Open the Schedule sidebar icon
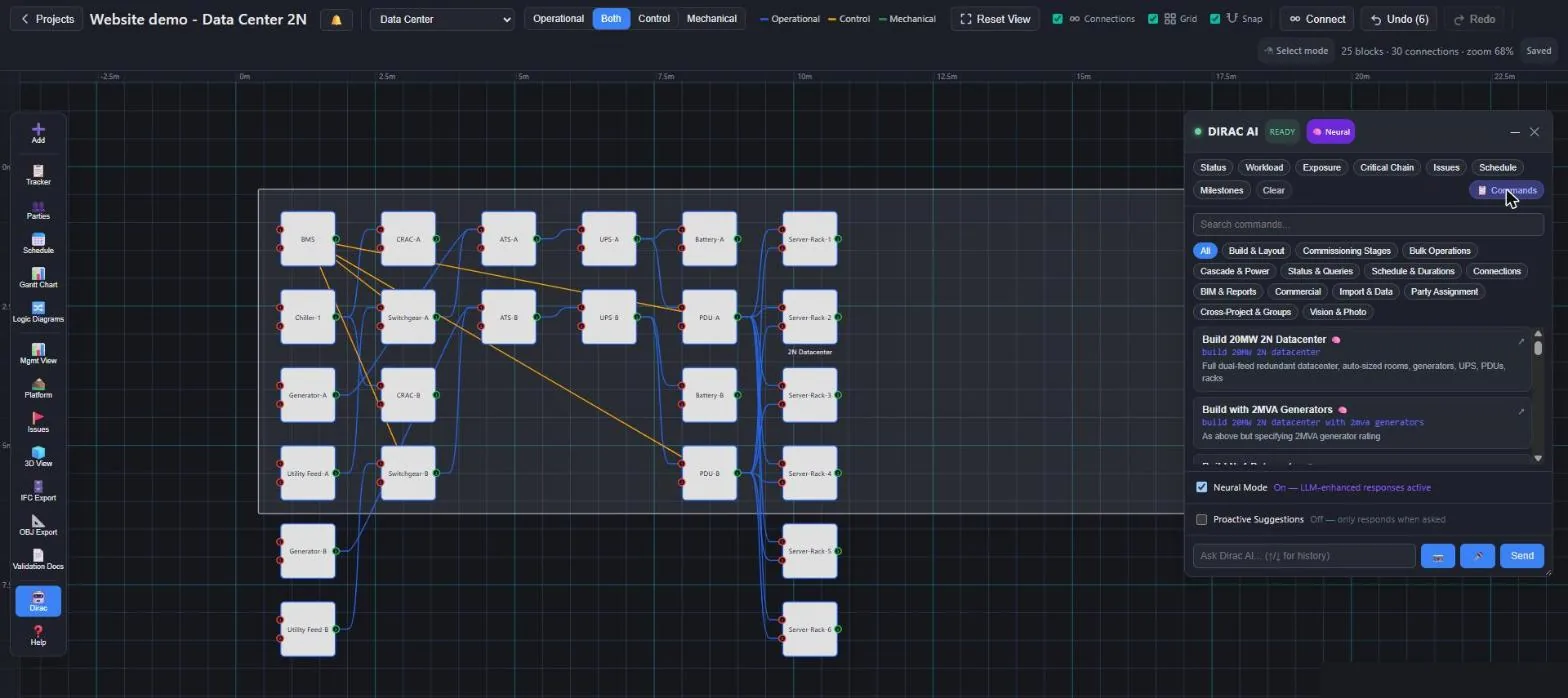The image size is (1568, 698). click(38, 244)
